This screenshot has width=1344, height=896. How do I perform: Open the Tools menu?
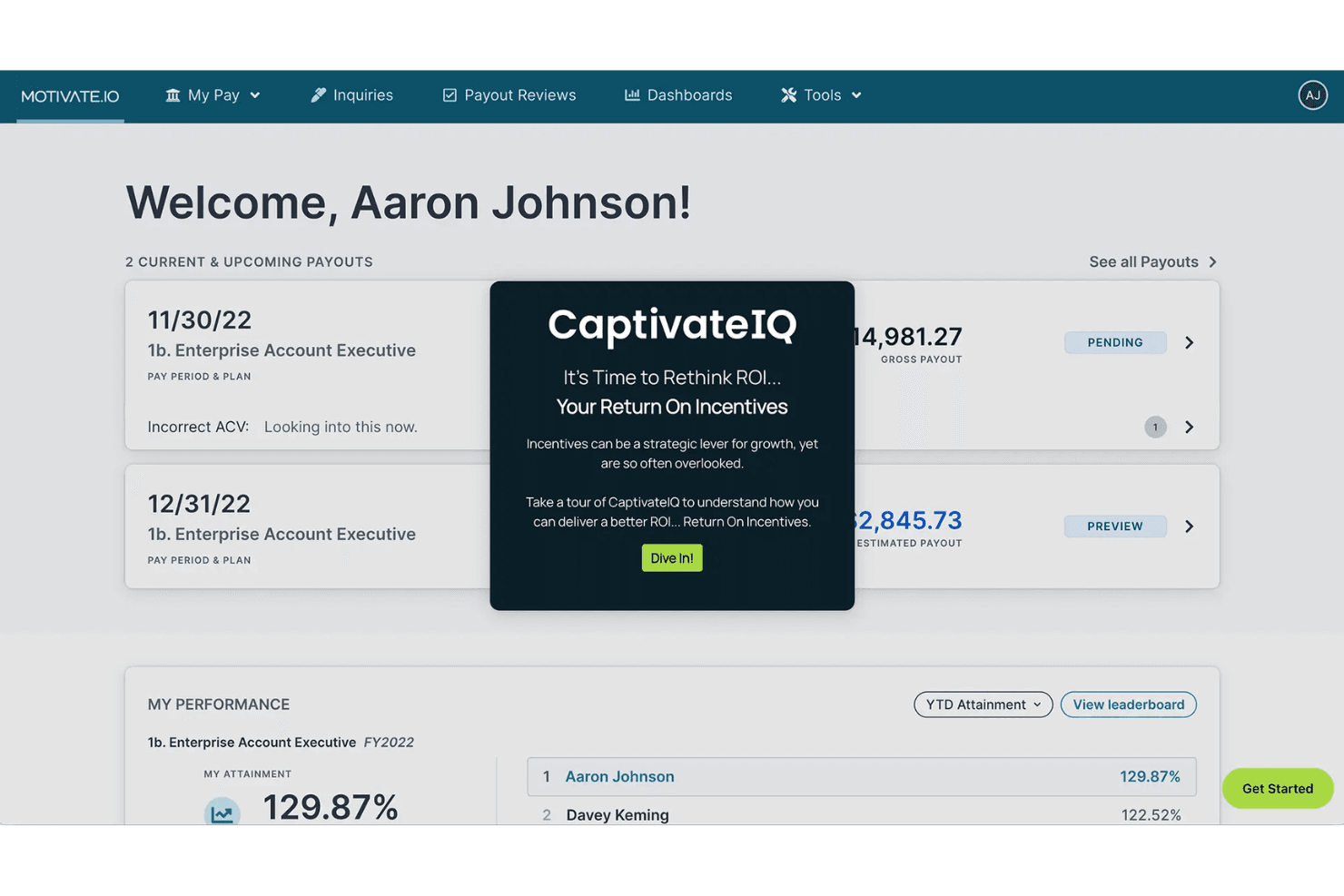pos(821,95)
